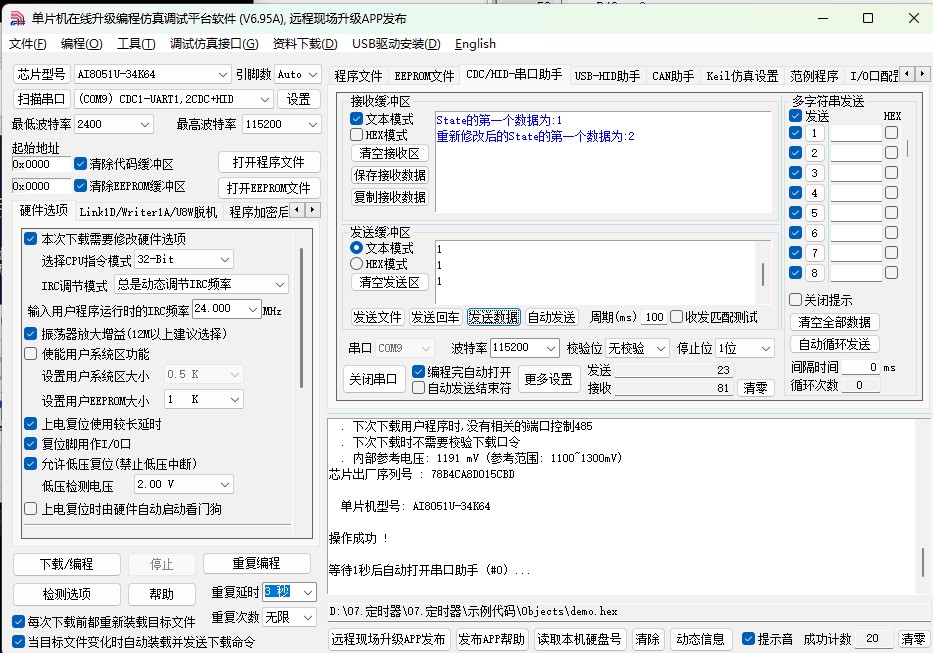This screenshot has height=653, width=933.
Task: Expand the COM9 CDC1-UART1 port dropdown
Action: 265,99
